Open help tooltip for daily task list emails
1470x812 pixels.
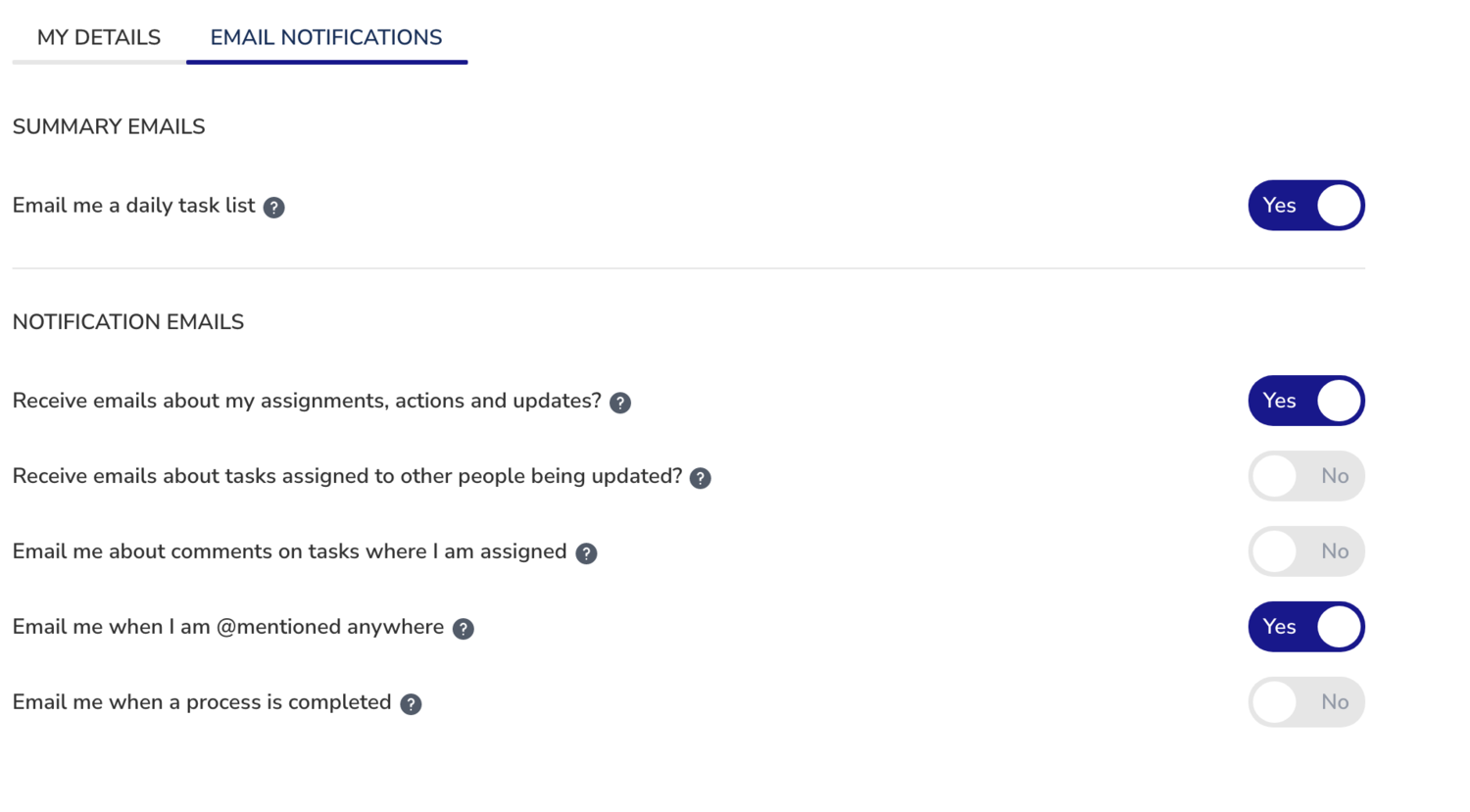274,207
